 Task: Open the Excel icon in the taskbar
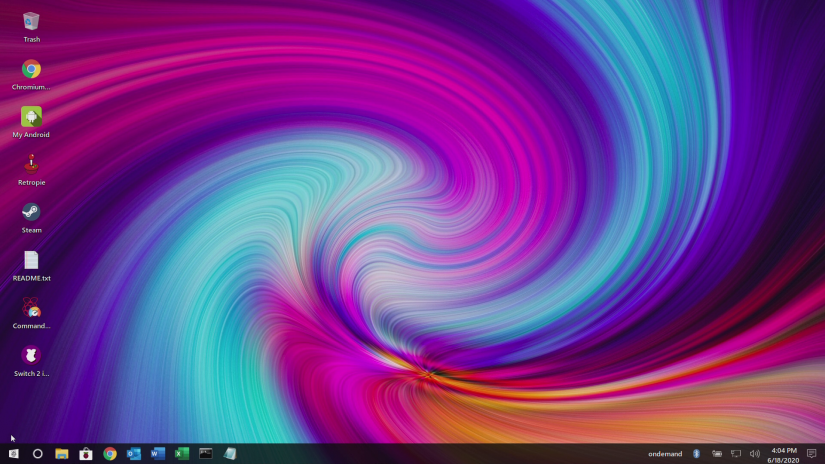pyautogui.click(x=182, y=454)
